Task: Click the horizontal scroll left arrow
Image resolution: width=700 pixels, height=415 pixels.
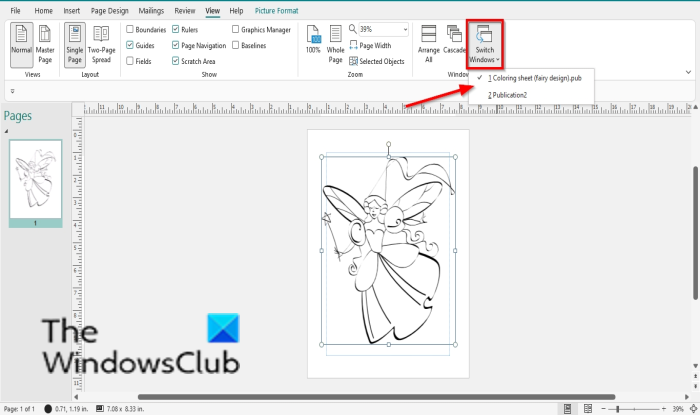Action: coord(76,397)
